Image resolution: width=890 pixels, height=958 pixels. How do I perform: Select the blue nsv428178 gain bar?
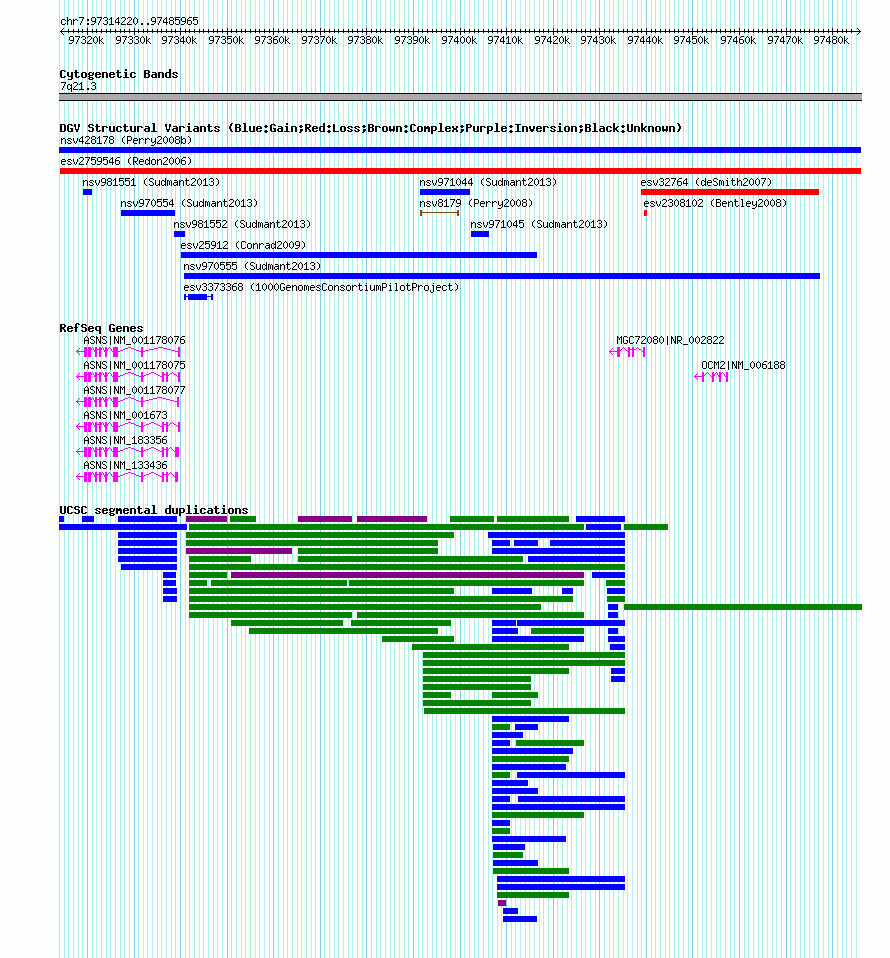pos(460,150)
